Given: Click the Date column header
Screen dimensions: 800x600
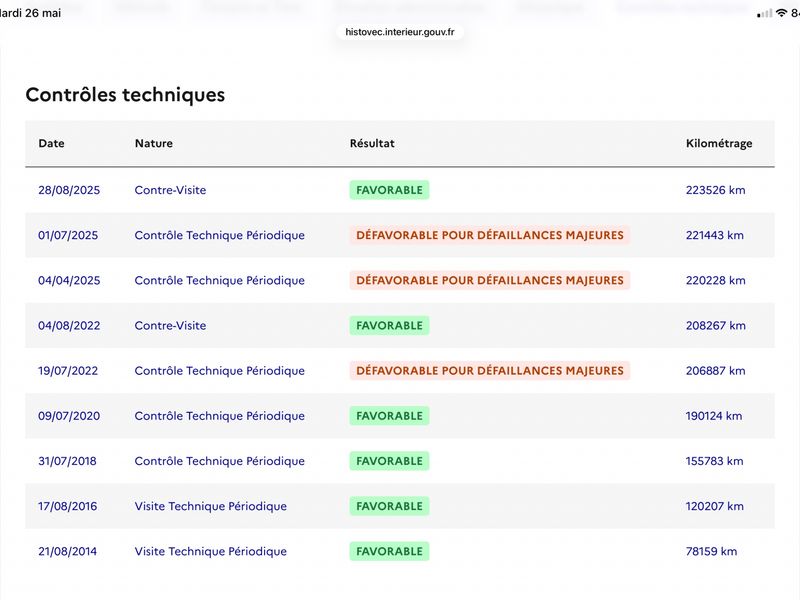Looking at the screenshot, I should [x=52, y=143].
